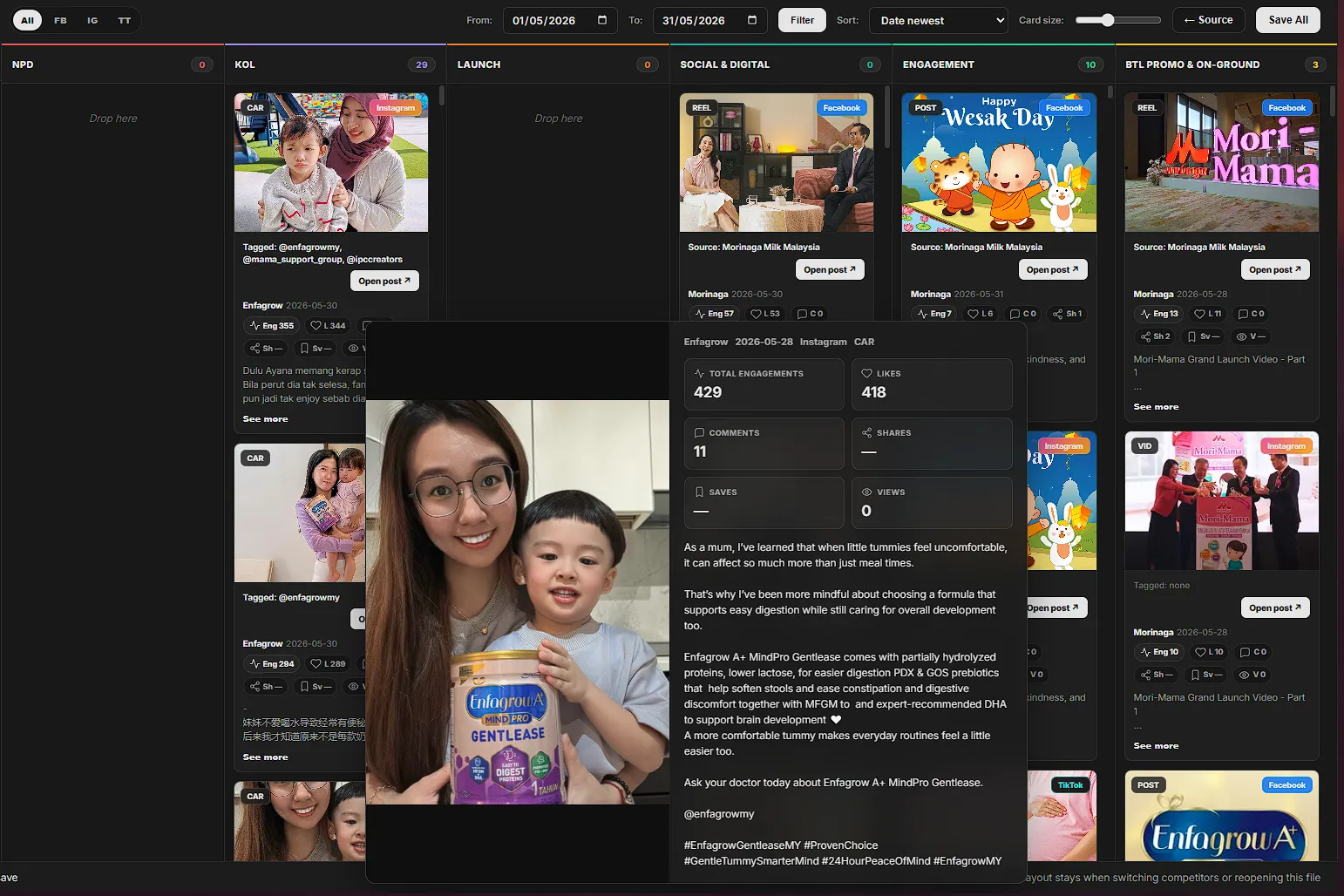The height and width of the screenshot is (896, 1344).
Task: Click the Eng 294 engagement chip
Action: (x=272, y=664)
